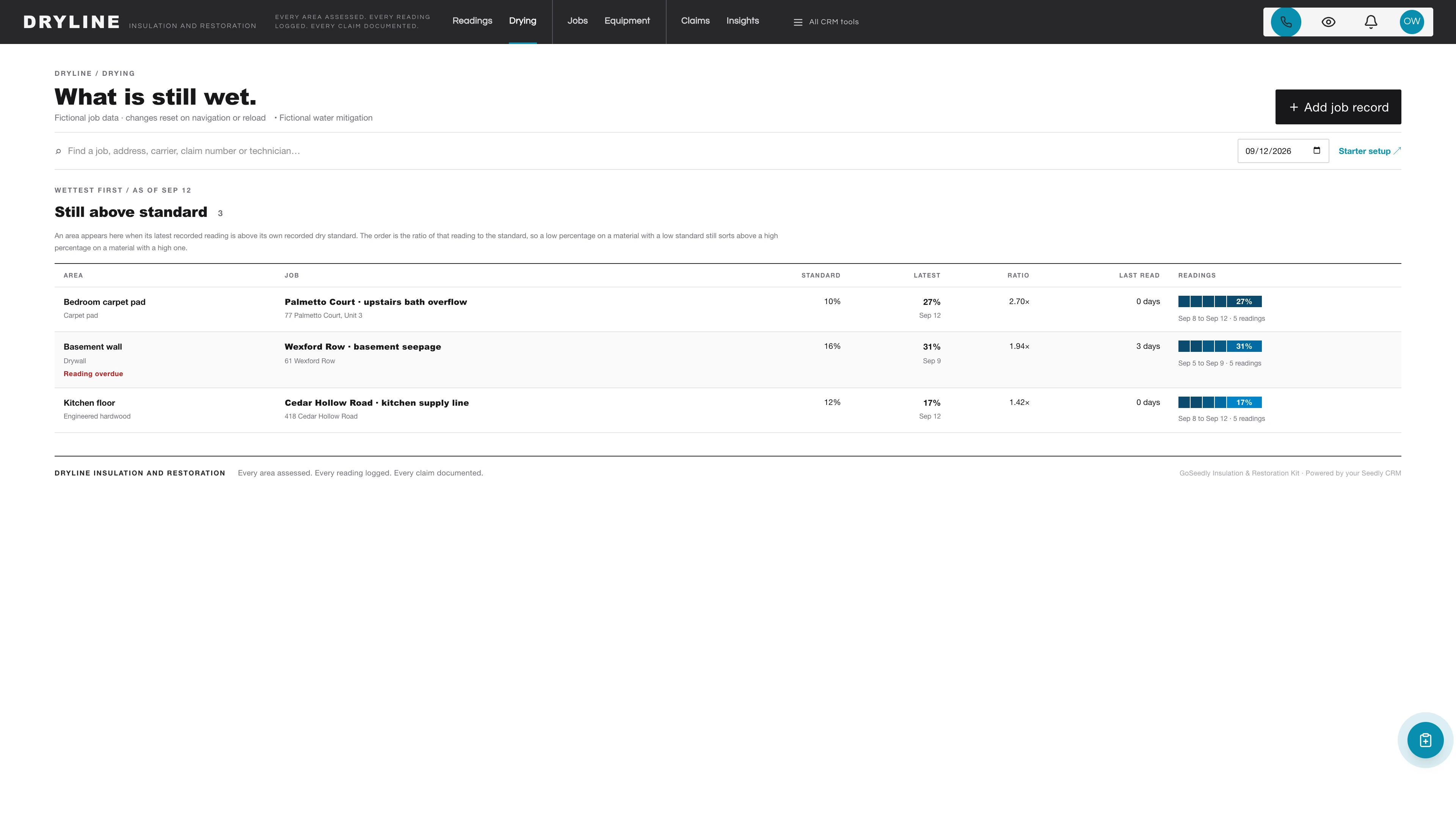Open All CRM tools hamburger menu
The height and width of the screenshot is (819, 1456).
click(x=826, y=22)
